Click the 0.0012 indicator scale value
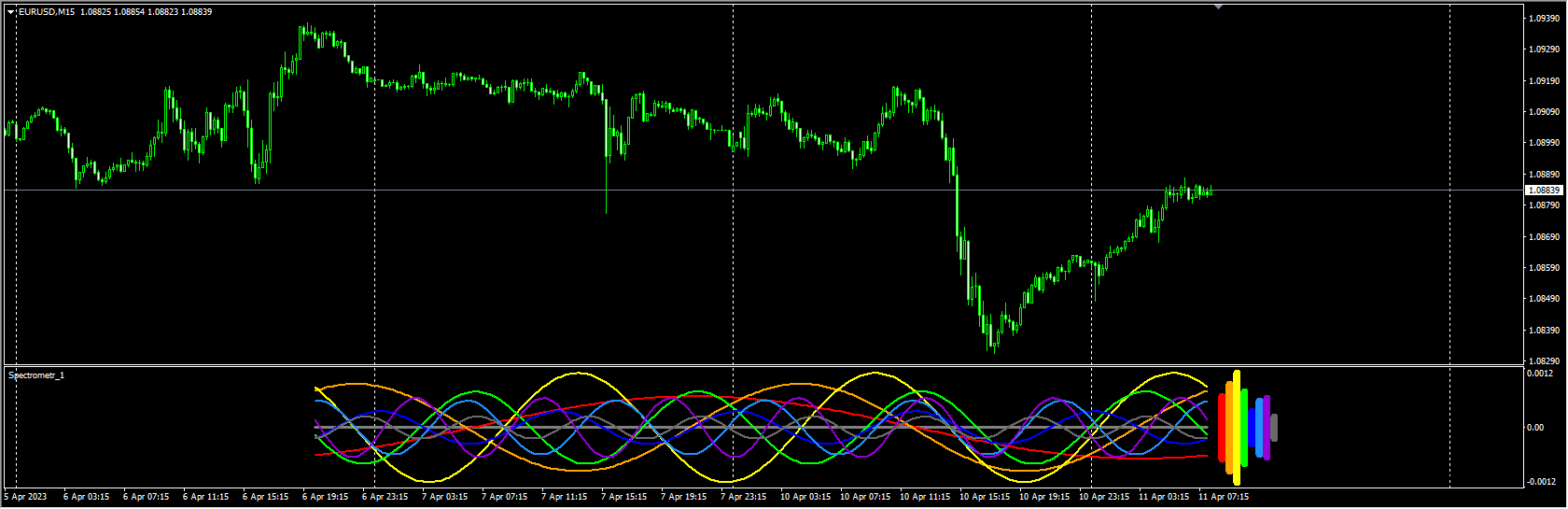 coord(1539,374)
